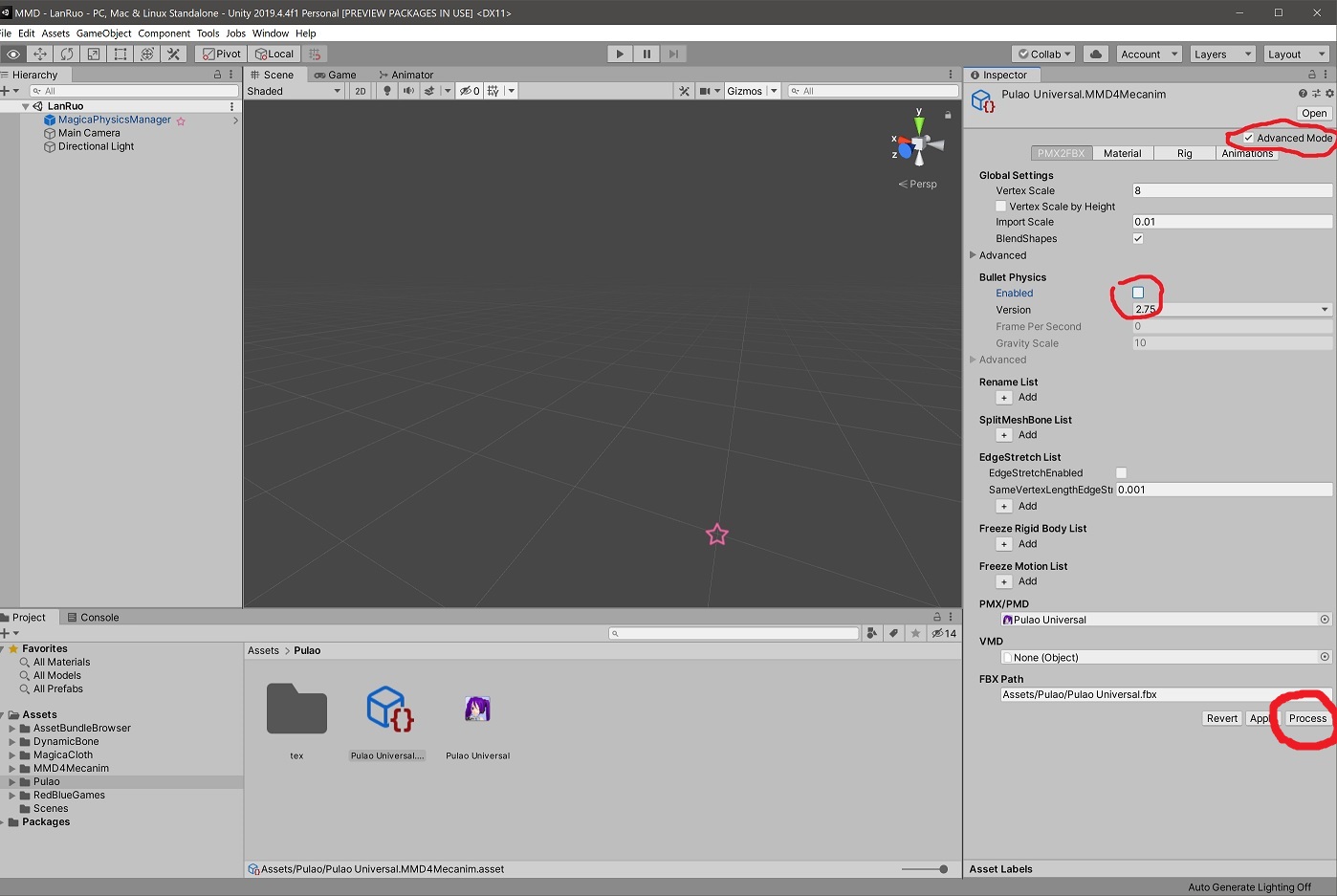Open custom editor tools in toolbar

[173, 55]
